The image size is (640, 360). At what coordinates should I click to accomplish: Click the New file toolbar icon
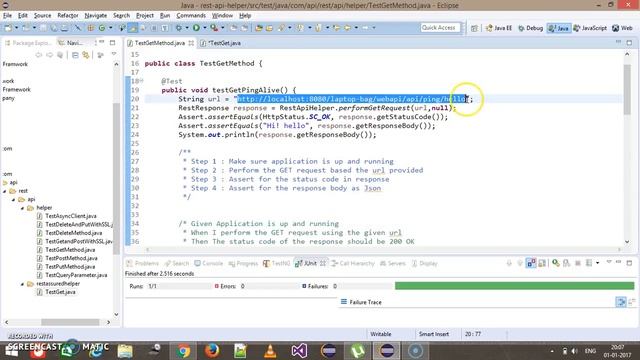(8, 28)
